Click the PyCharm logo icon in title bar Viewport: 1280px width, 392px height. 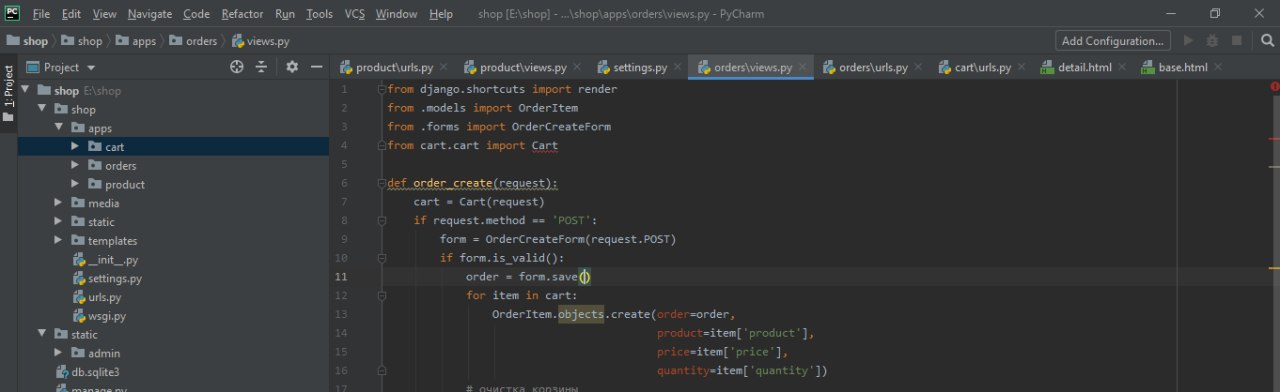[x=13, y=13]
